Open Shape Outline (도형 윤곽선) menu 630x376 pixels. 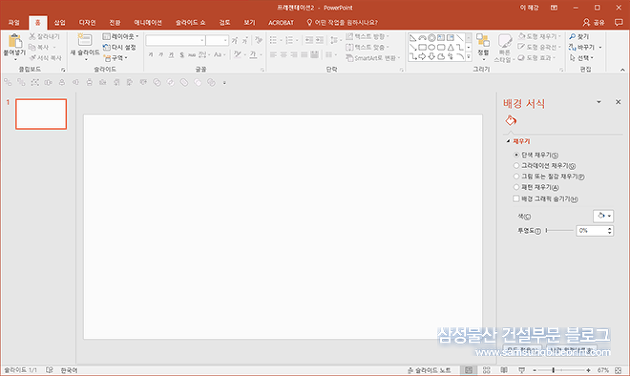pyautogui.click(x=539, y=47)
